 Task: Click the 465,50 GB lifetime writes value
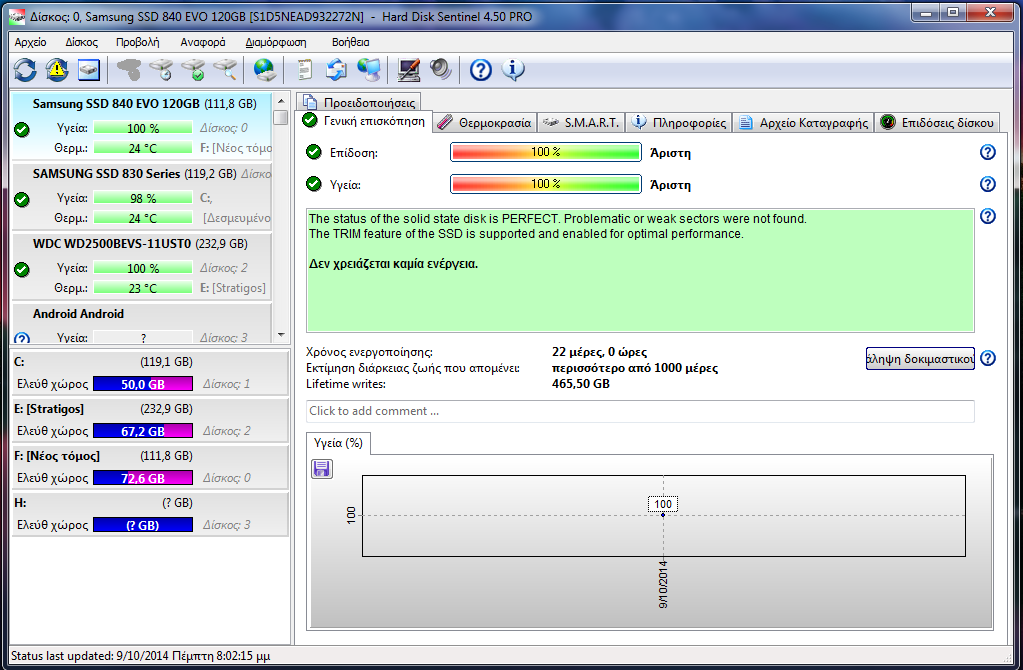coord(581,384)
